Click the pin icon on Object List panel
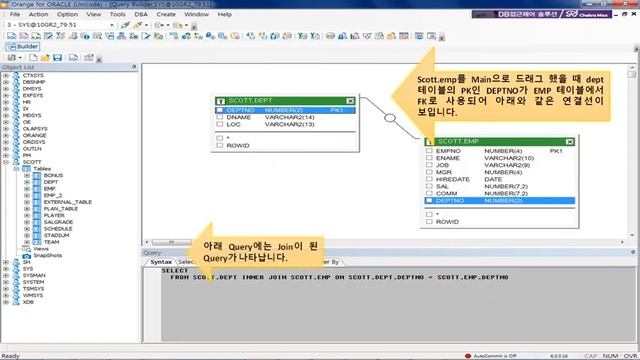640x360 pixels. [x=134, y=67]
